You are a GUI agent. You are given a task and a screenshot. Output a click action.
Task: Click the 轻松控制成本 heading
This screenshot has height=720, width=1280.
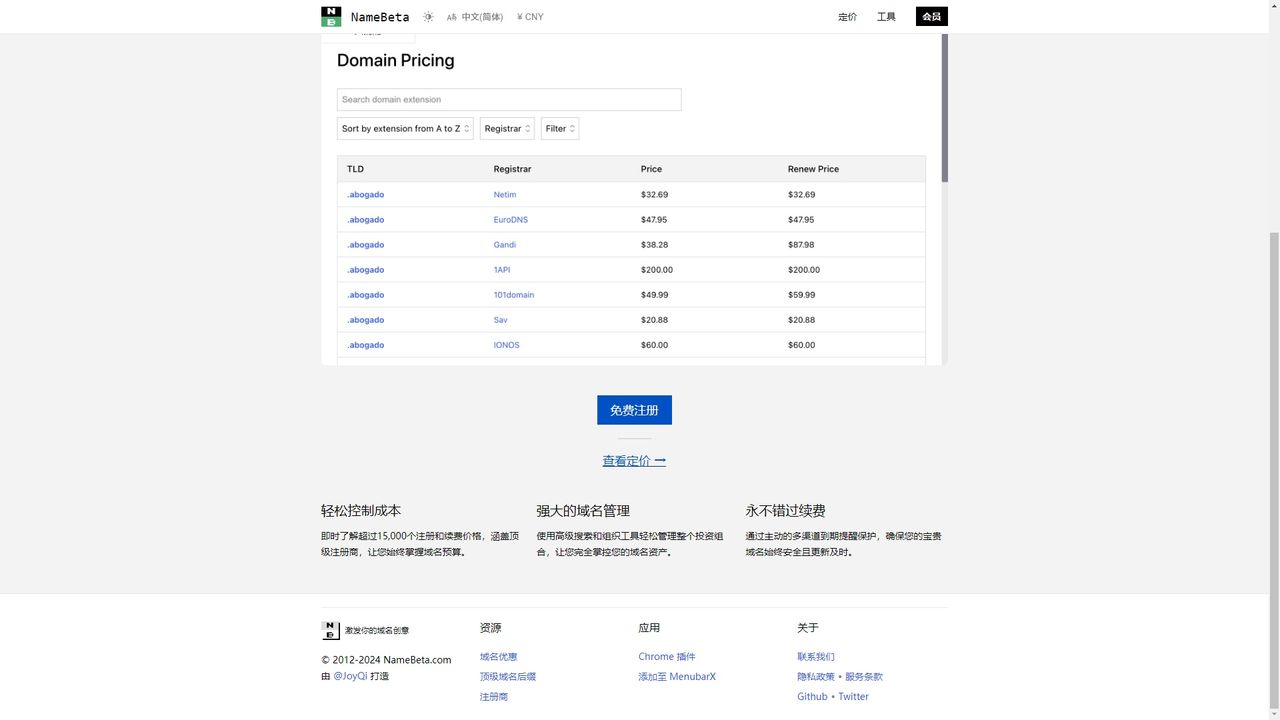361,510
